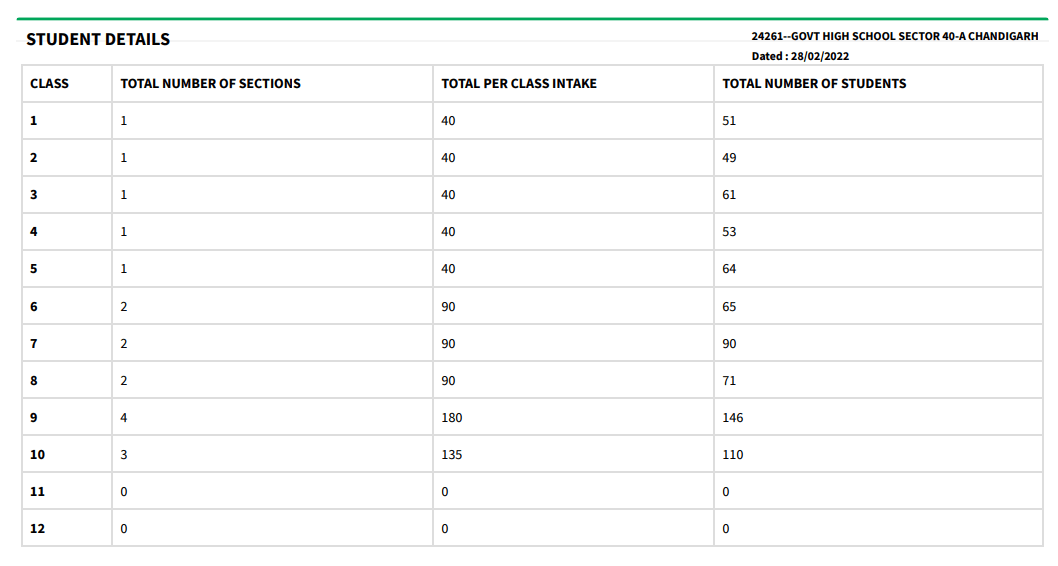1058x566 pixels.
Task: Click student count 51 for Class 1
Action: (729, 121)
